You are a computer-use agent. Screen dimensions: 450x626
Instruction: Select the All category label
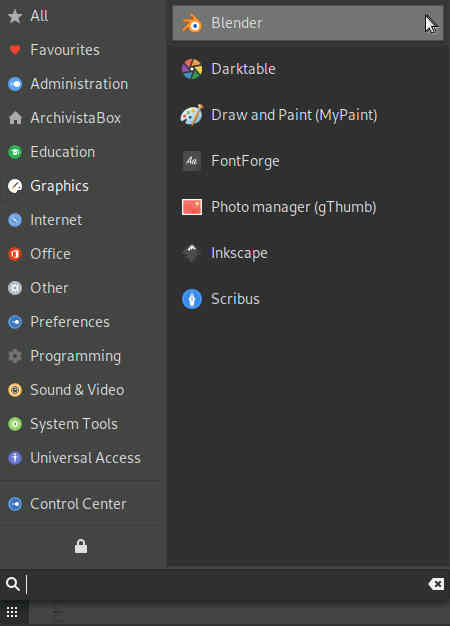click(x=39, y=16)
